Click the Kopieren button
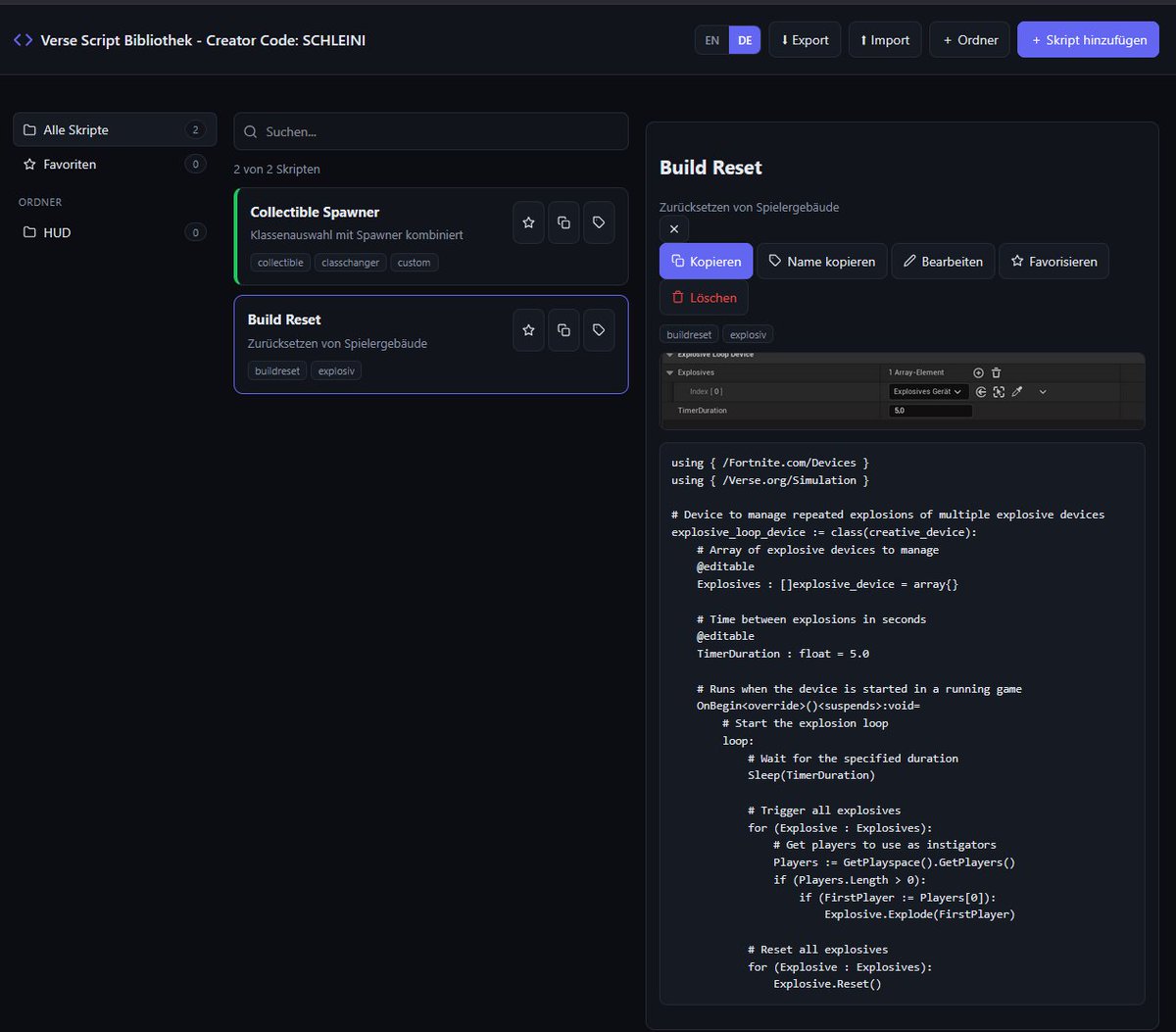The image size is (1176, 1032). (706, 262)
